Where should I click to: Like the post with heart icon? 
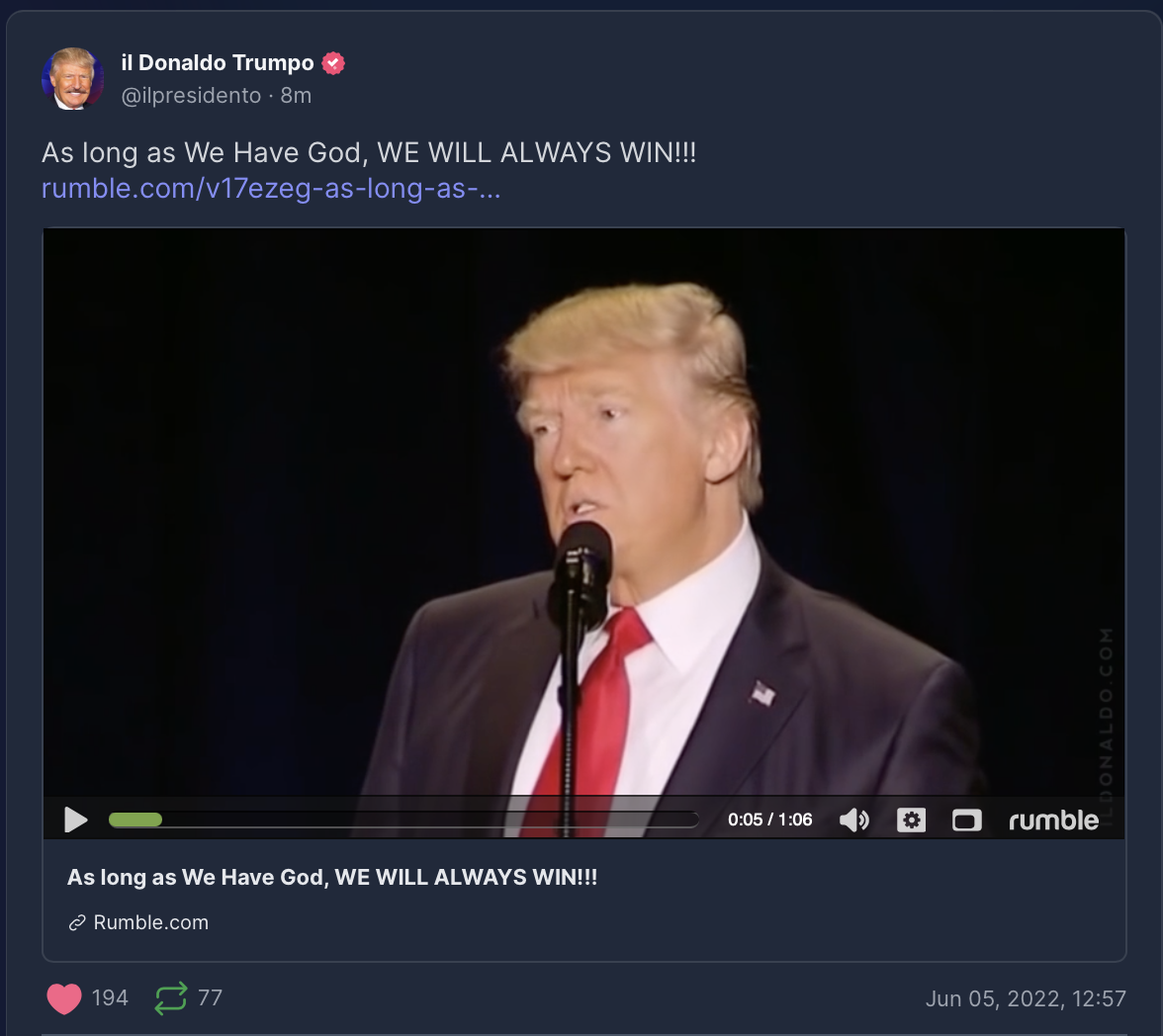pos(63,998)
